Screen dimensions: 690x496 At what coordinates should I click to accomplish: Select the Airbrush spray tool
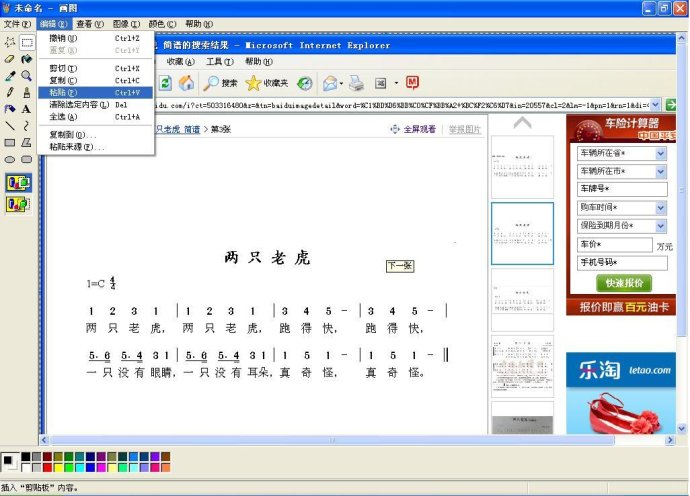click(10, 109)
